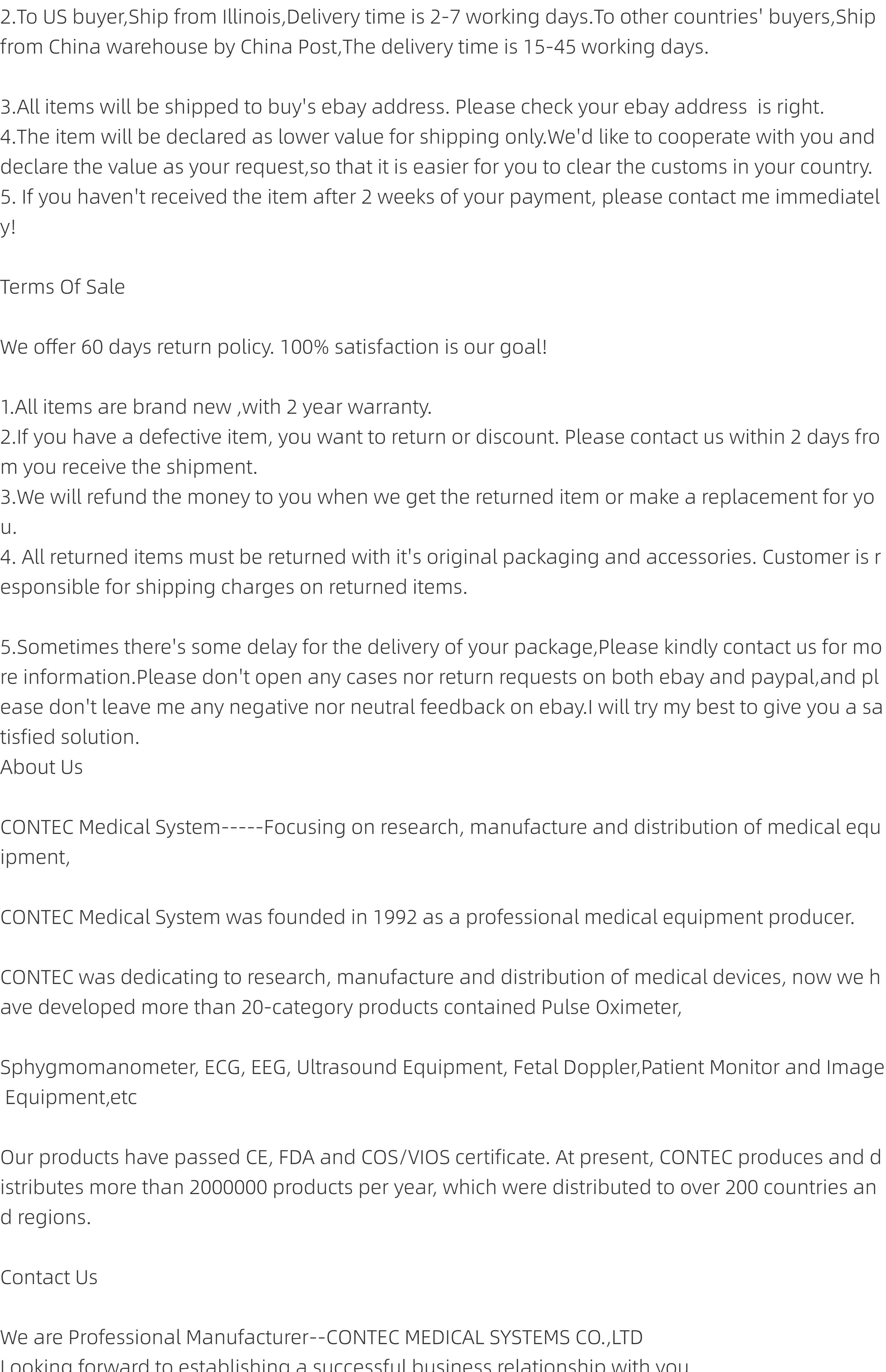Screen dimensions: 886x1372
Task: Click the 'Sphygmomanometer, ECG, EEG' product list line
Action: pyautogui.click(x=442, y=1067)
